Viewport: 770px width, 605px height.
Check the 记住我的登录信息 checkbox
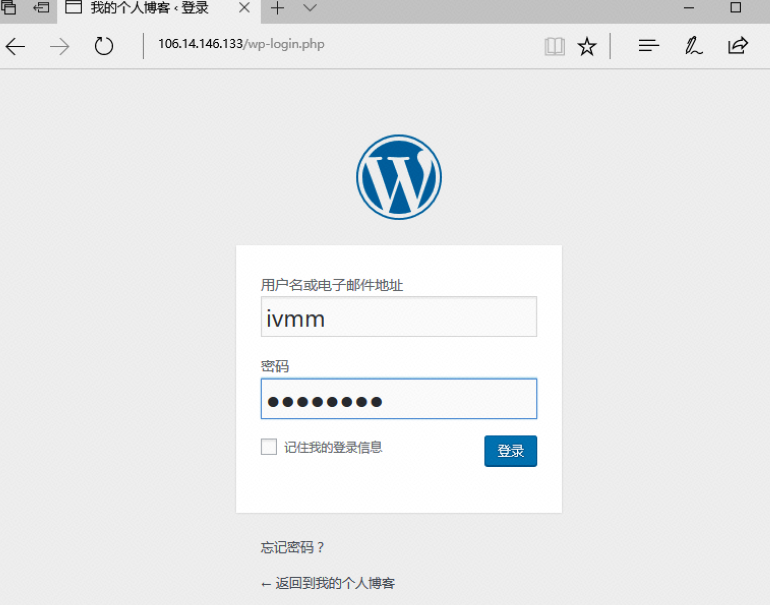pos(269,447)
